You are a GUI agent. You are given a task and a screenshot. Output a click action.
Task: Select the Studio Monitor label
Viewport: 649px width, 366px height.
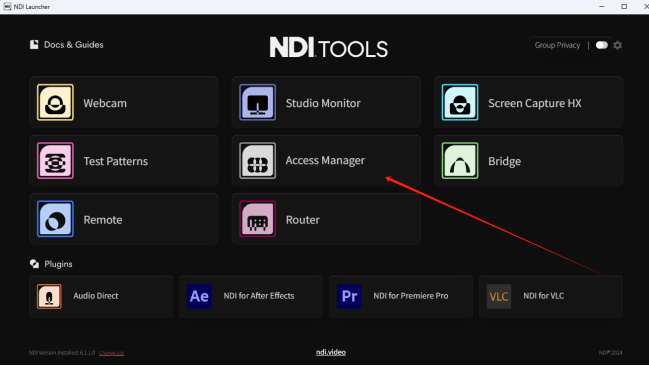323,103
